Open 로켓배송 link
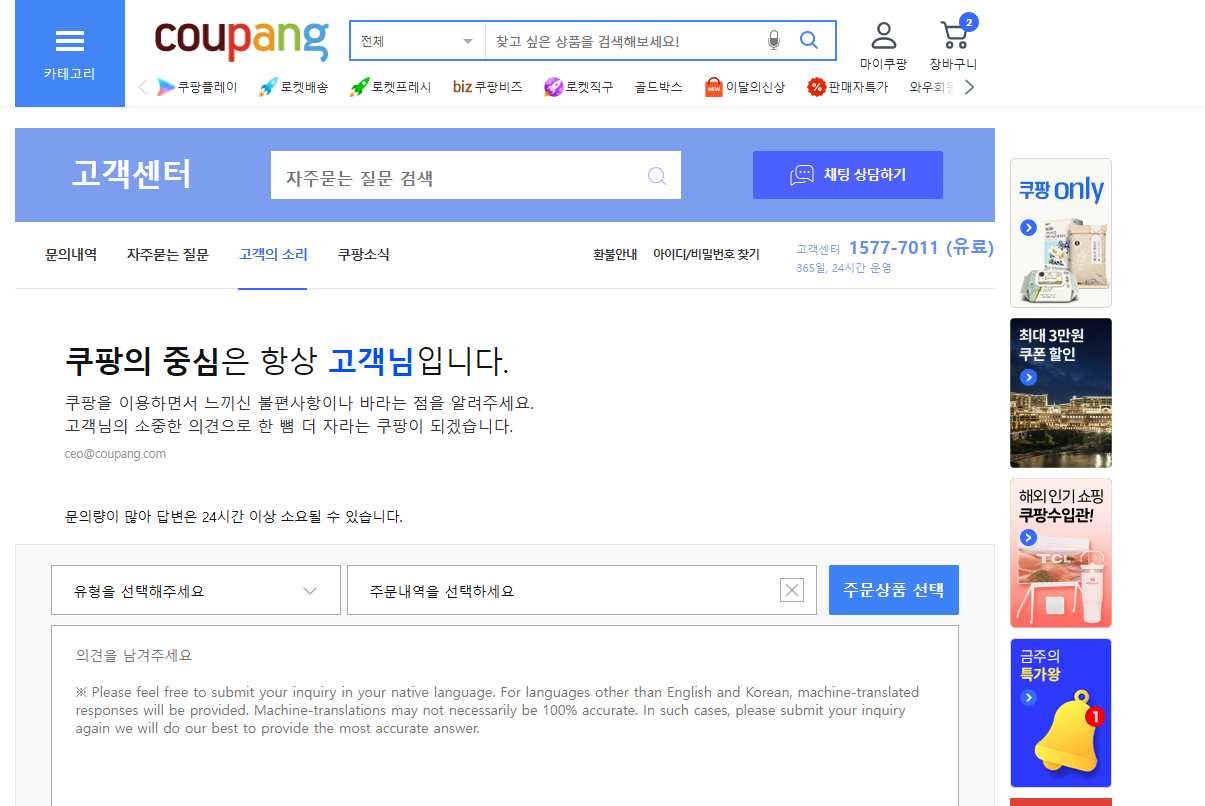The image size is (1205, 806). [293, 87]
